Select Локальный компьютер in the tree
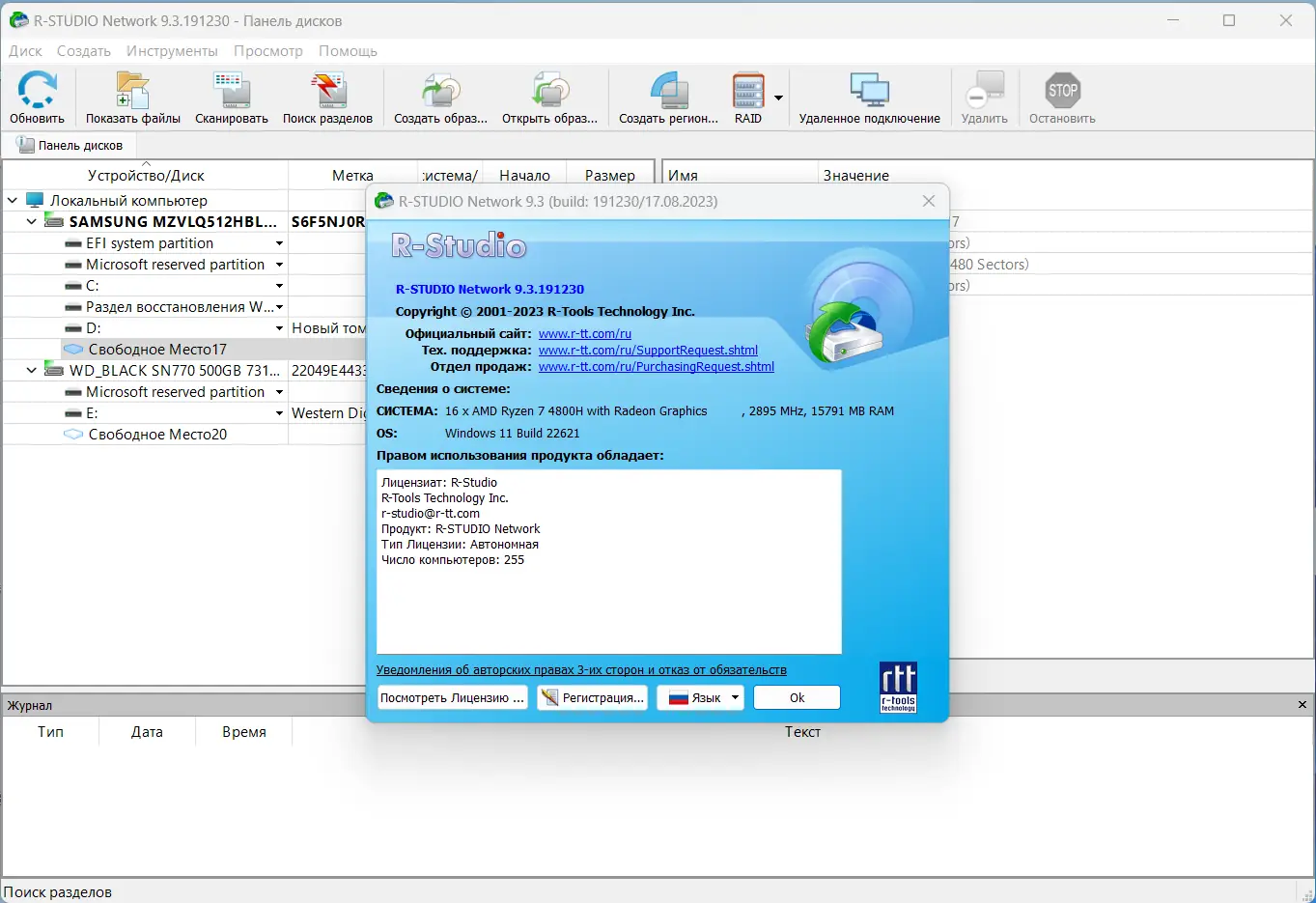Image resolution: width=1316 pixels, height=903 pixels. 128,200
